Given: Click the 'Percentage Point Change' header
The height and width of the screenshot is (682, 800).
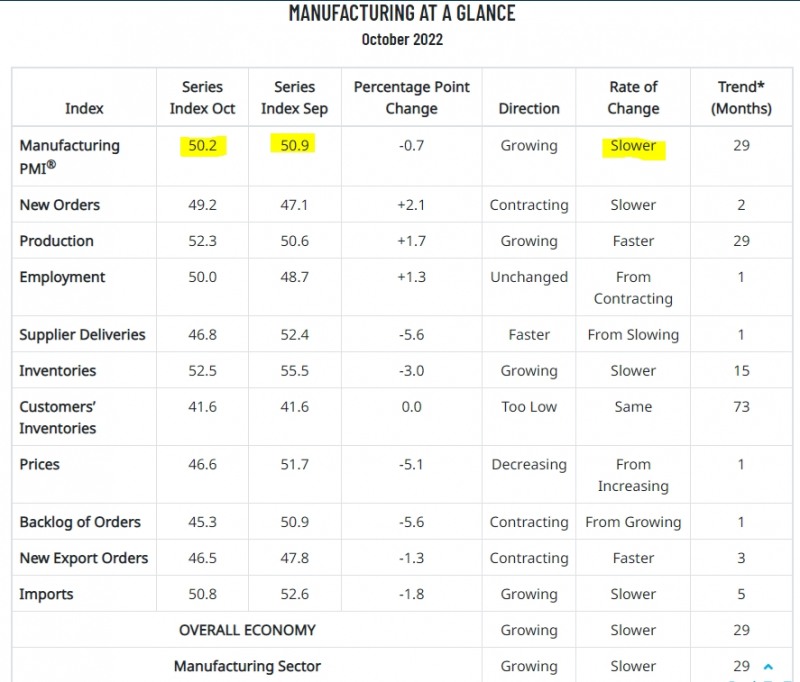Looking at the screenshot, I should (412, 97).
